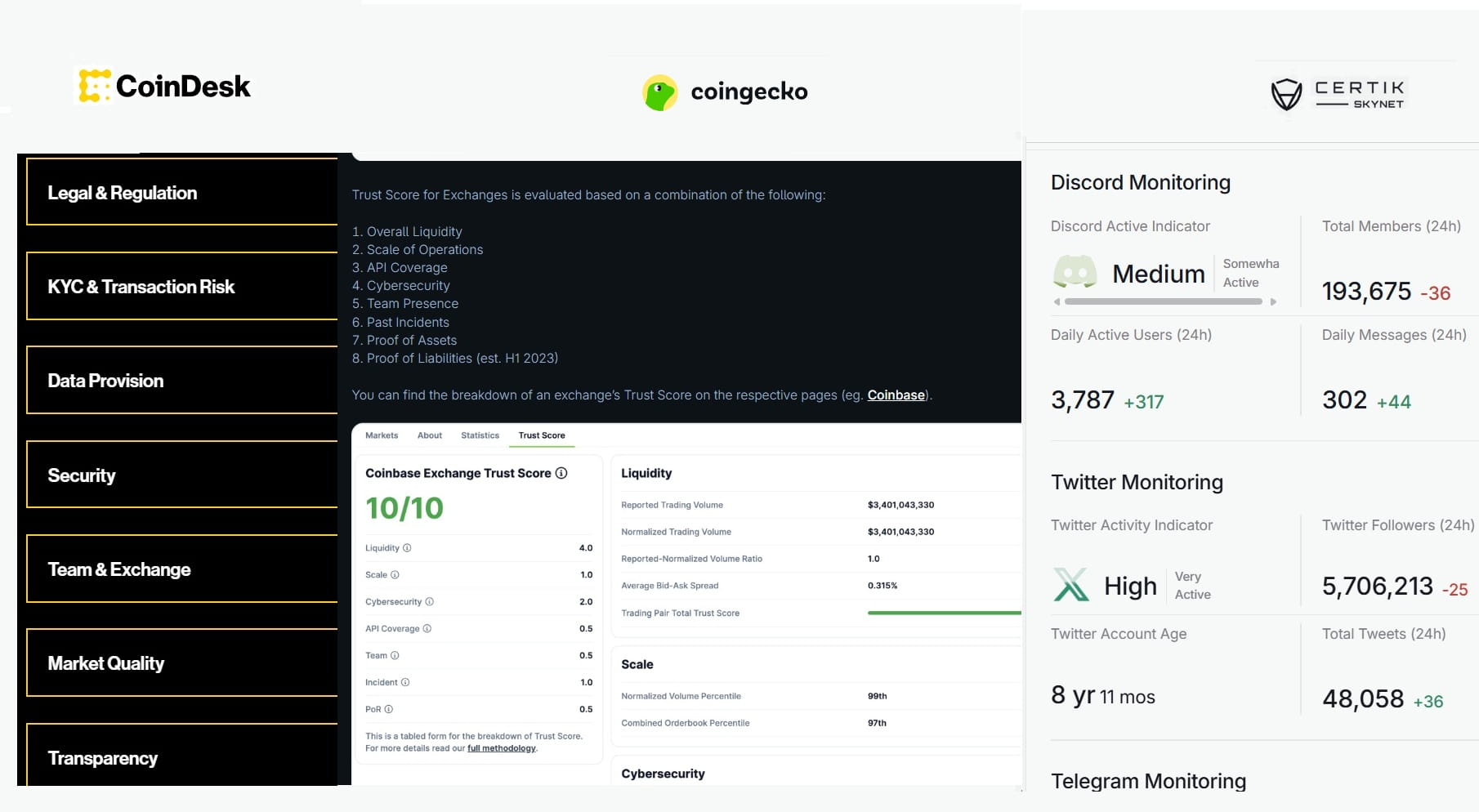Click Twitter Followers value 5,706,213
The image size is (1479, 812).
tap(1378, 586)
